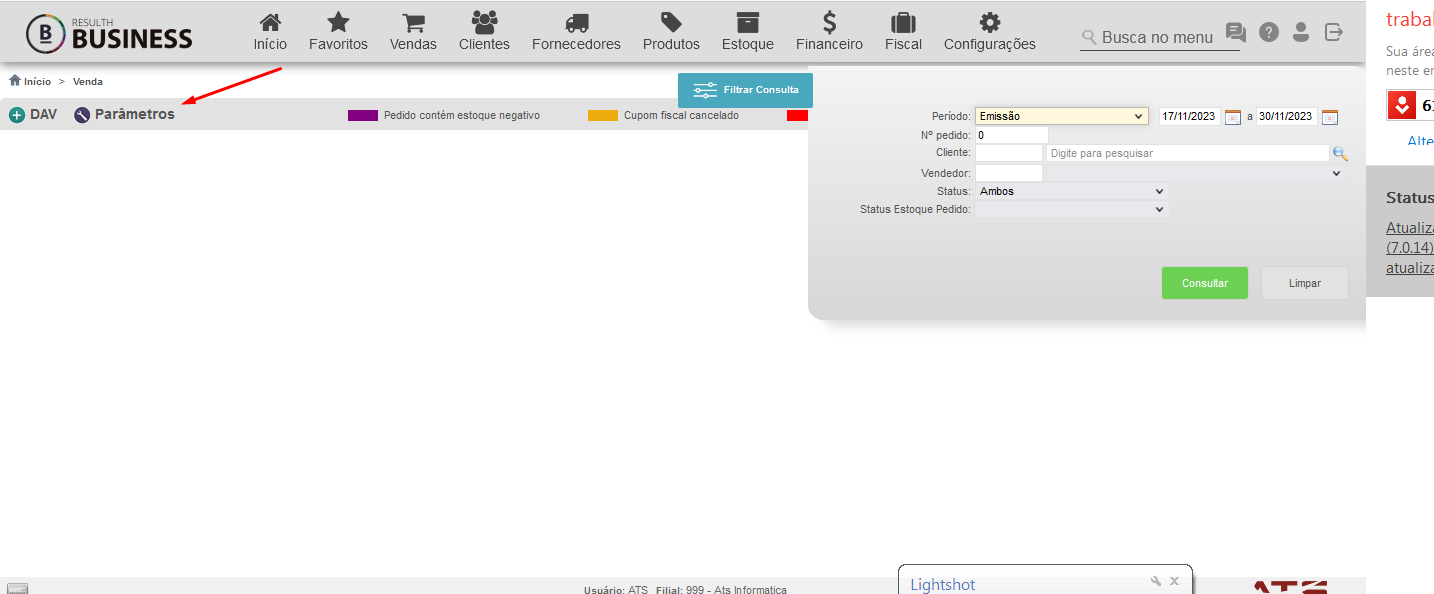Click the purple negative stock legend swatch

pos(363,116)
